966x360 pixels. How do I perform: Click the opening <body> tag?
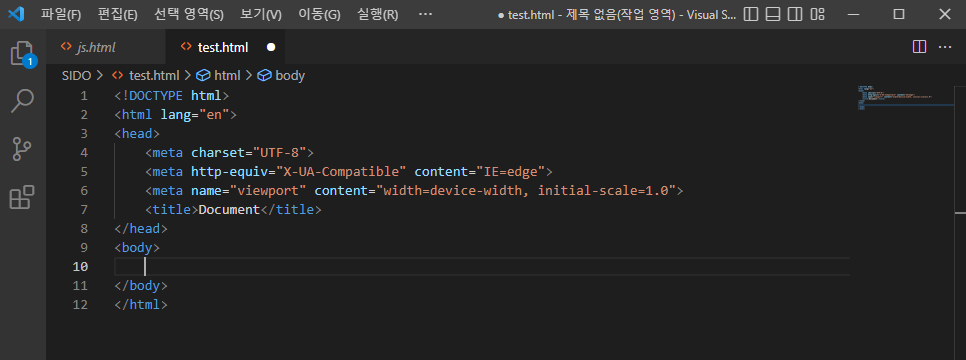pyautogui.click(x=137, y=248)
